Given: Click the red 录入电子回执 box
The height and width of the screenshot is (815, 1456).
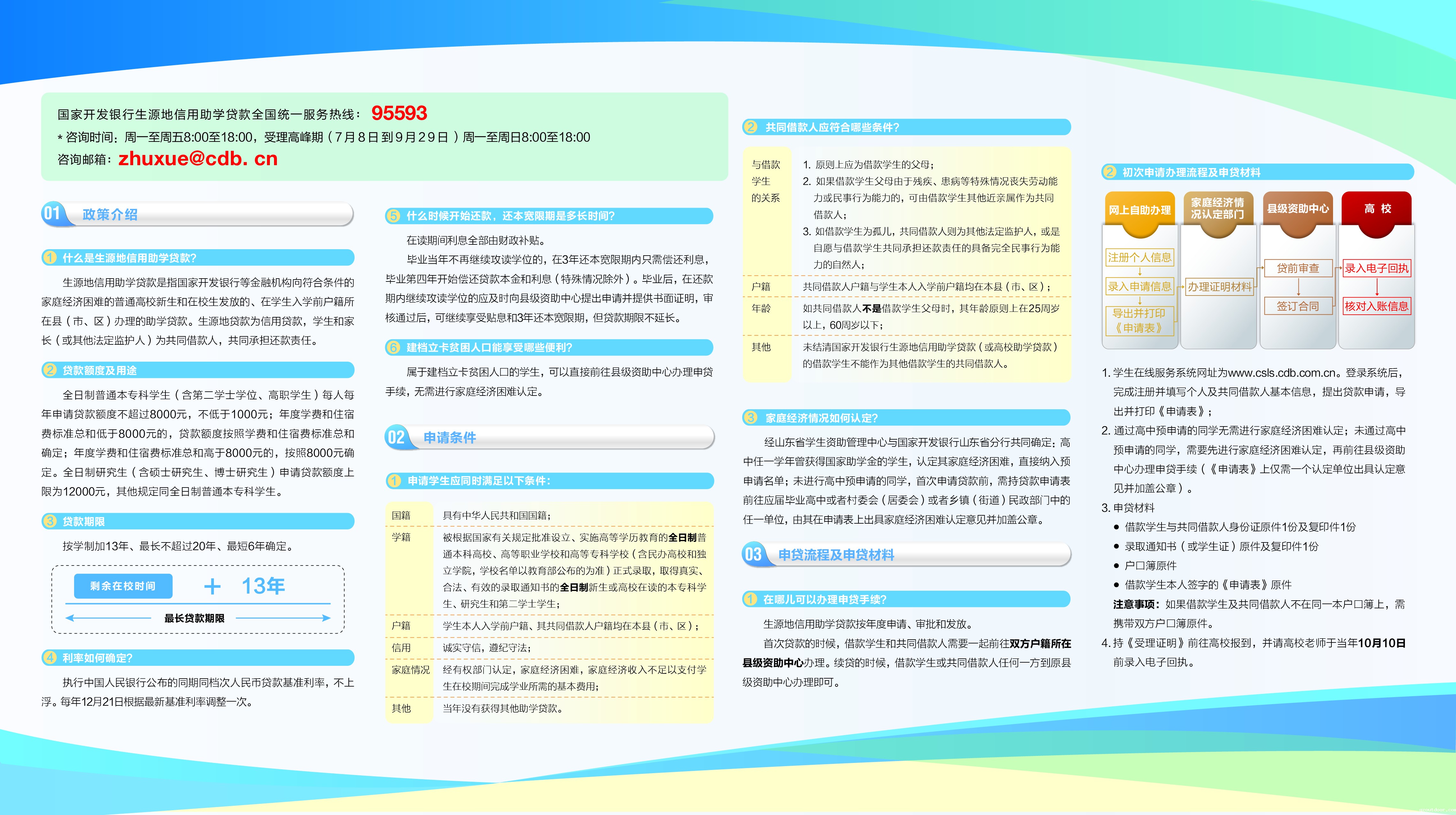Looking at the screenshot, I should point(1376,268).
